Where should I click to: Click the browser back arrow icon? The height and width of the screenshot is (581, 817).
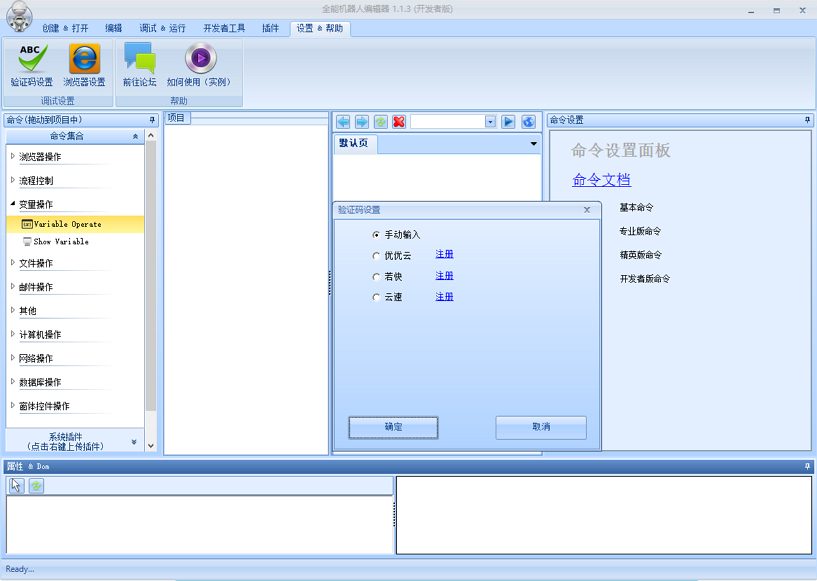coord(343,122)
